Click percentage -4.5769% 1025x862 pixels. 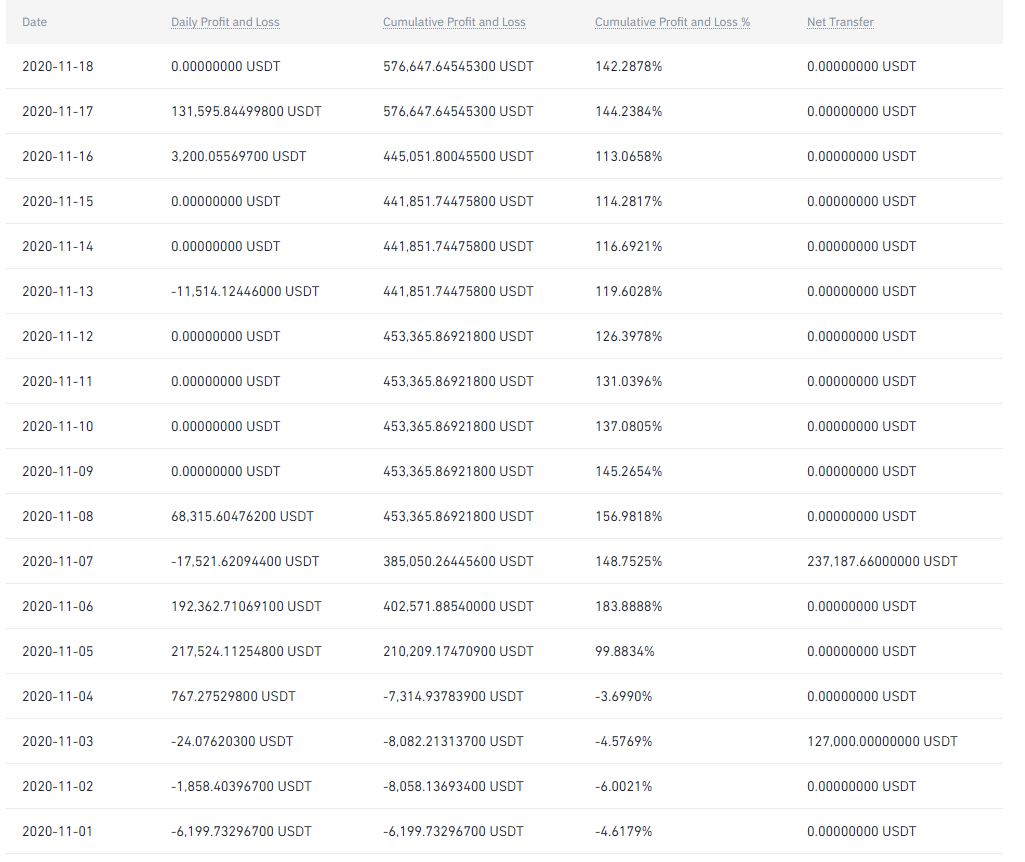[x=624, y=742]
